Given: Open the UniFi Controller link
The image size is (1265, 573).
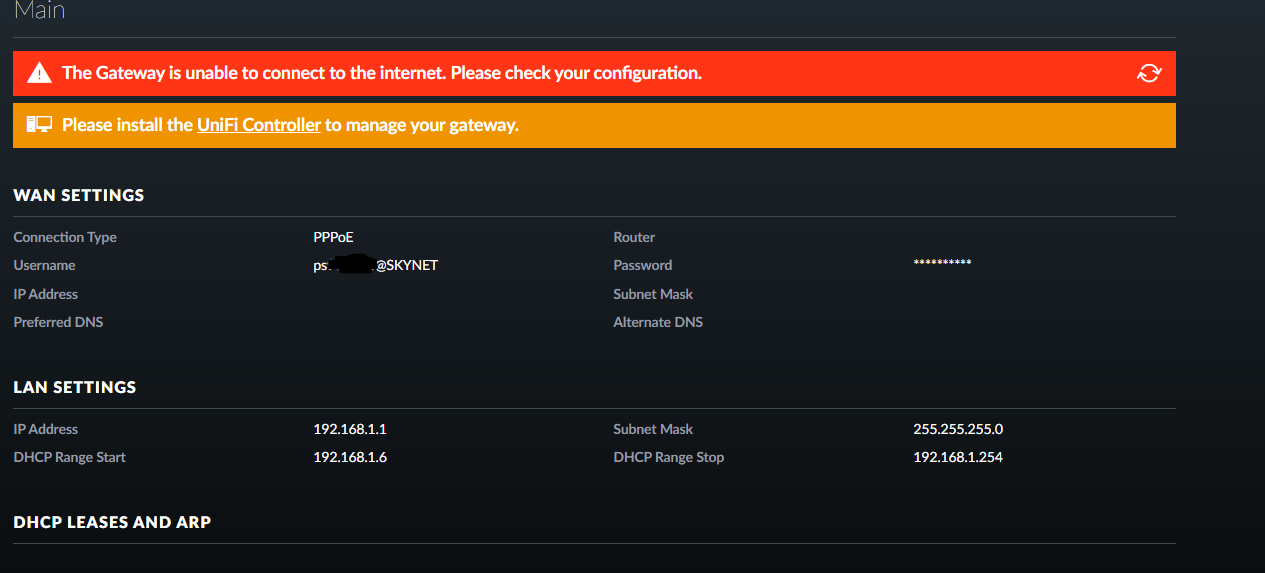Looking at the screenshot, I should 258,125.
